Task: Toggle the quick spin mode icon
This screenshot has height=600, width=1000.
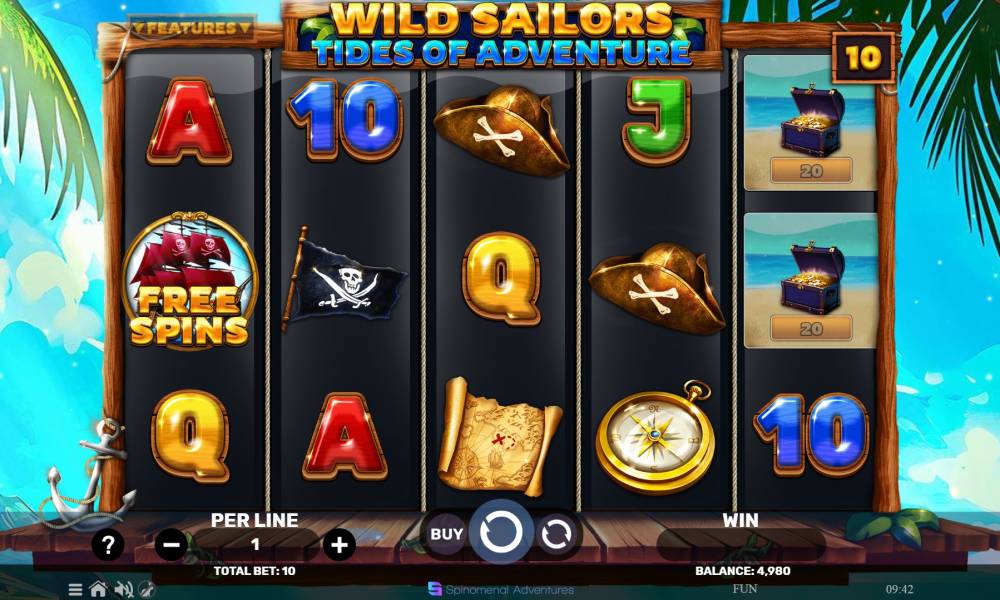Action: [x=147, y=590]
